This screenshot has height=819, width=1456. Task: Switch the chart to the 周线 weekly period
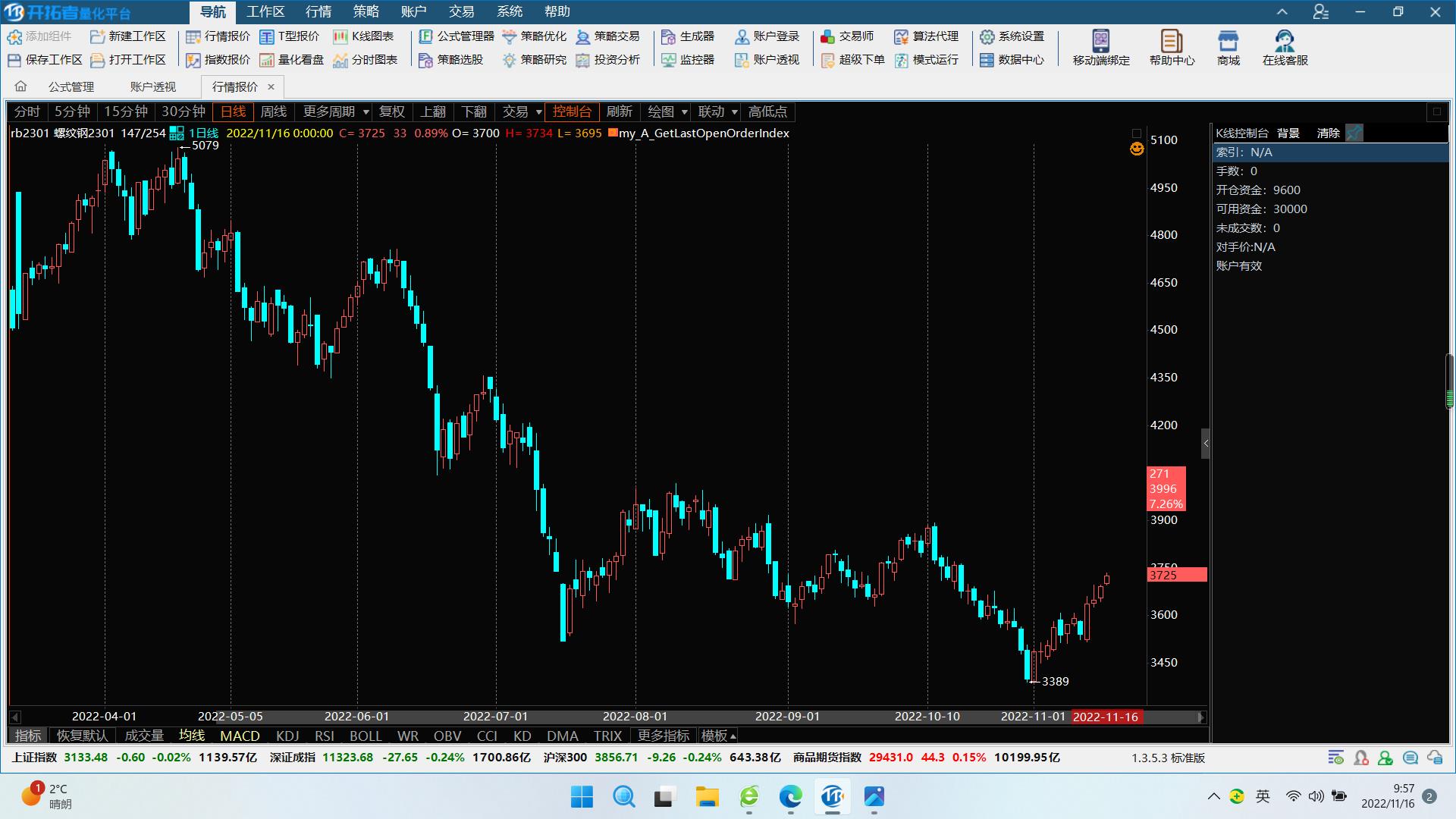(273, 111)
